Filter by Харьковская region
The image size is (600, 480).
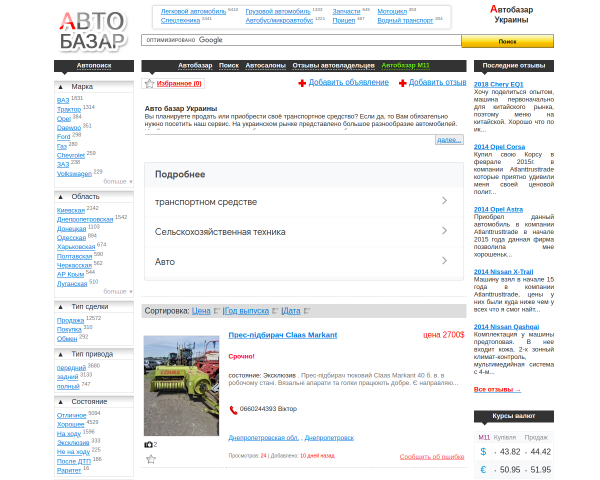click(76, 247)
